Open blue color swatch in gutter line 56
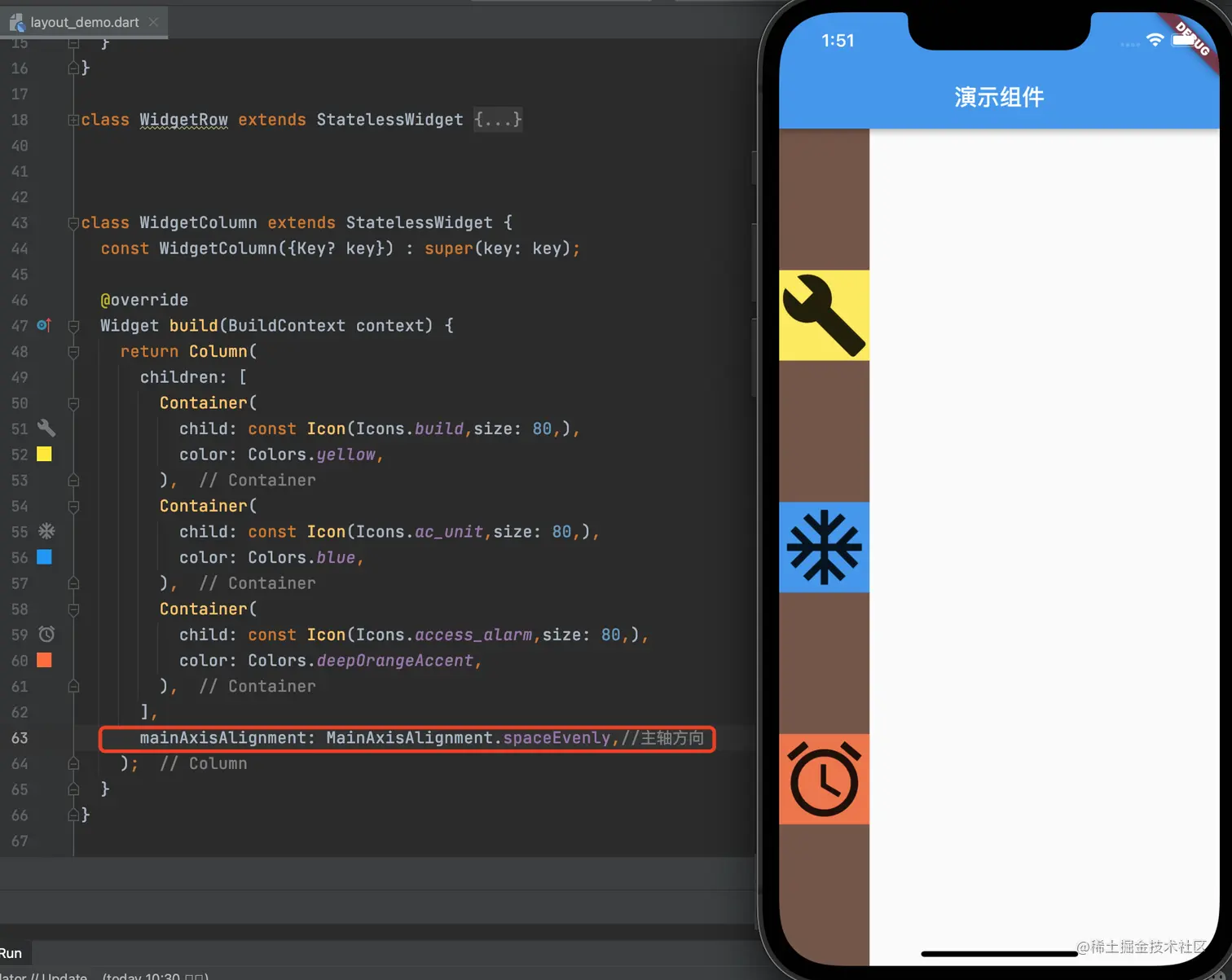 coord(45,557)
